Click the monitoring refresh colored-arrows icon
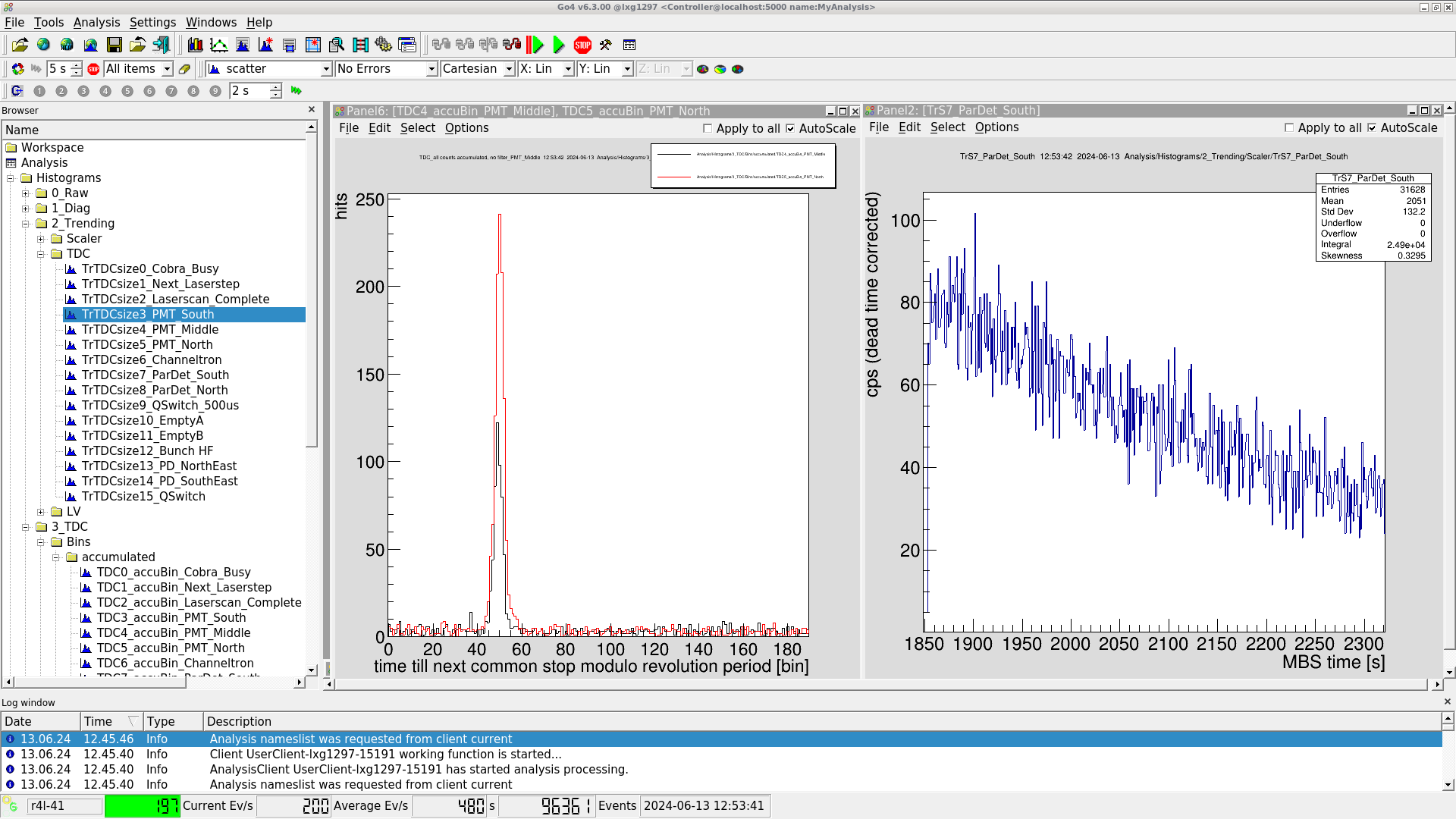The image size is (1456, 819). 17,69
